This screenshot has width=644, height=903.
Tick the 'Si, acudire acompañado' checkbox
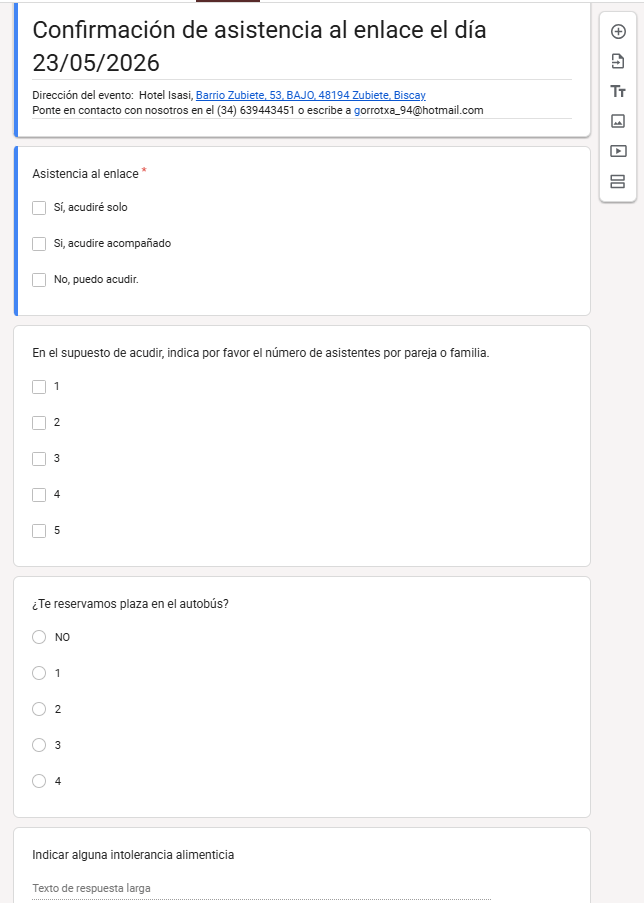(39, 244)
